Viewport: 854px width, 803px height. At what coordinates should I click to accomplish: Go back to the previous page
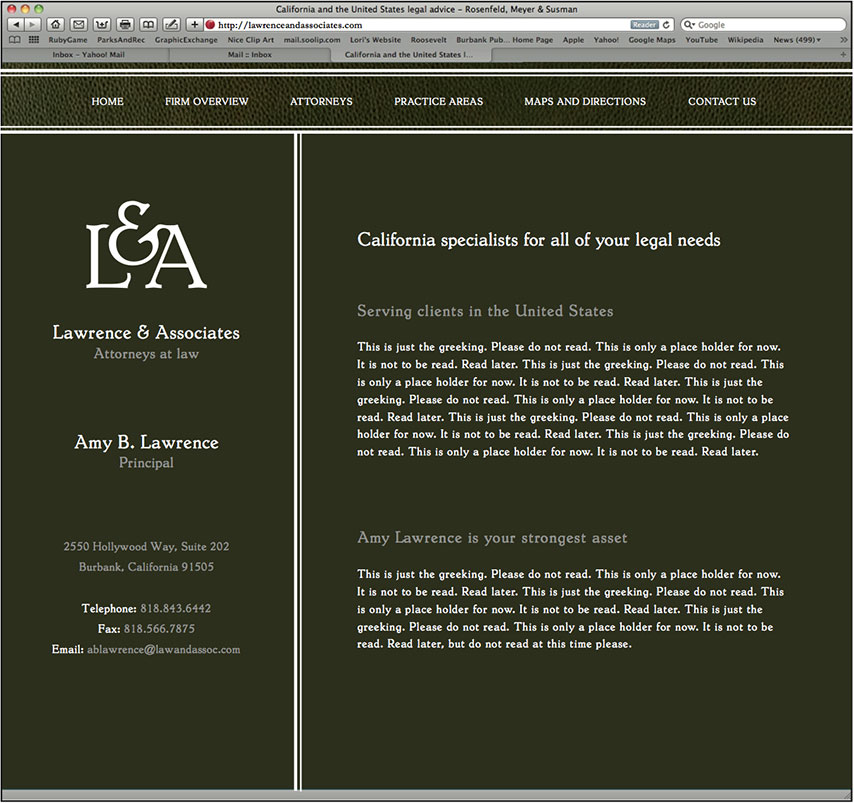click(15, 24)
